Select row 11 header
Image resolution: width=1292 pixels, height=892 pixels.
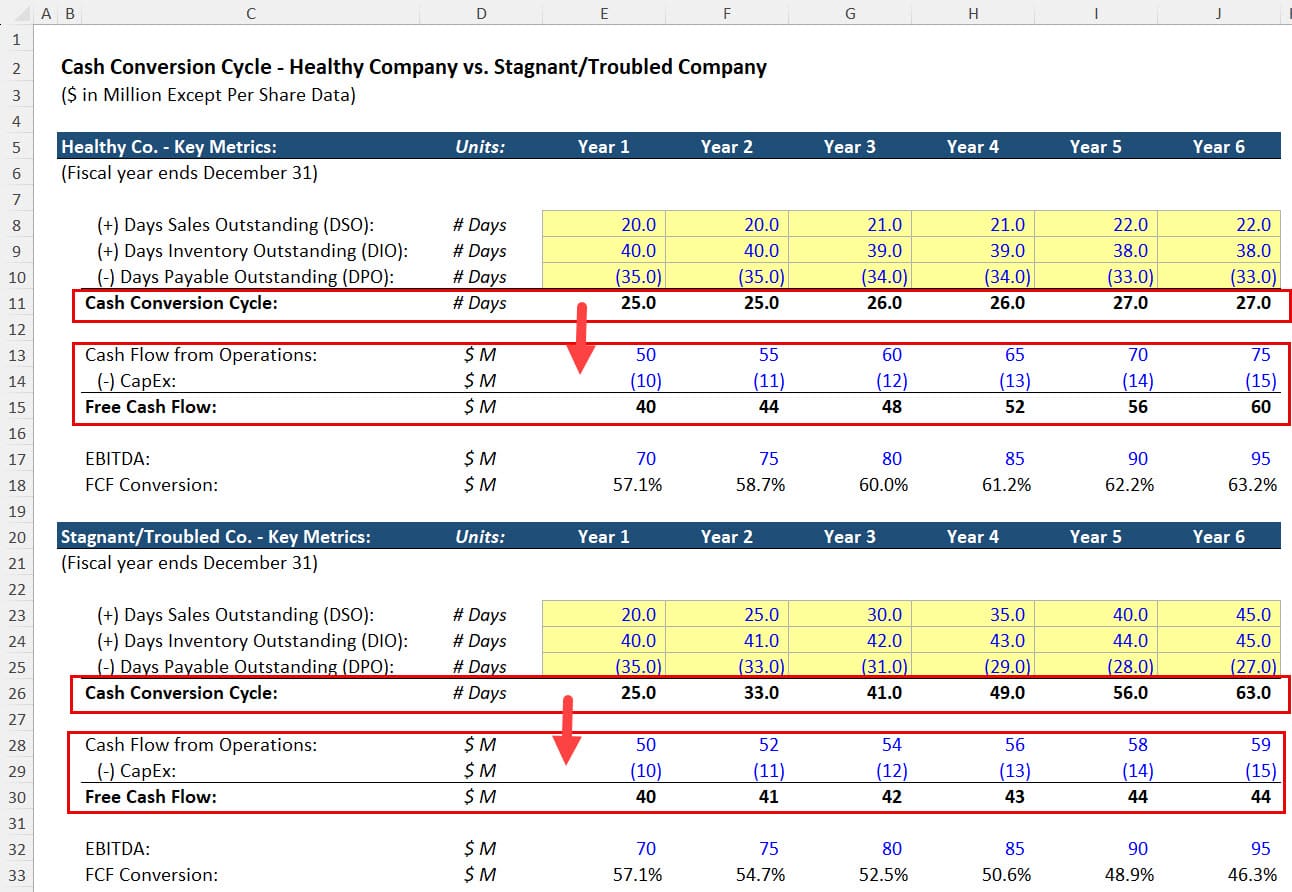click(16, 303)
